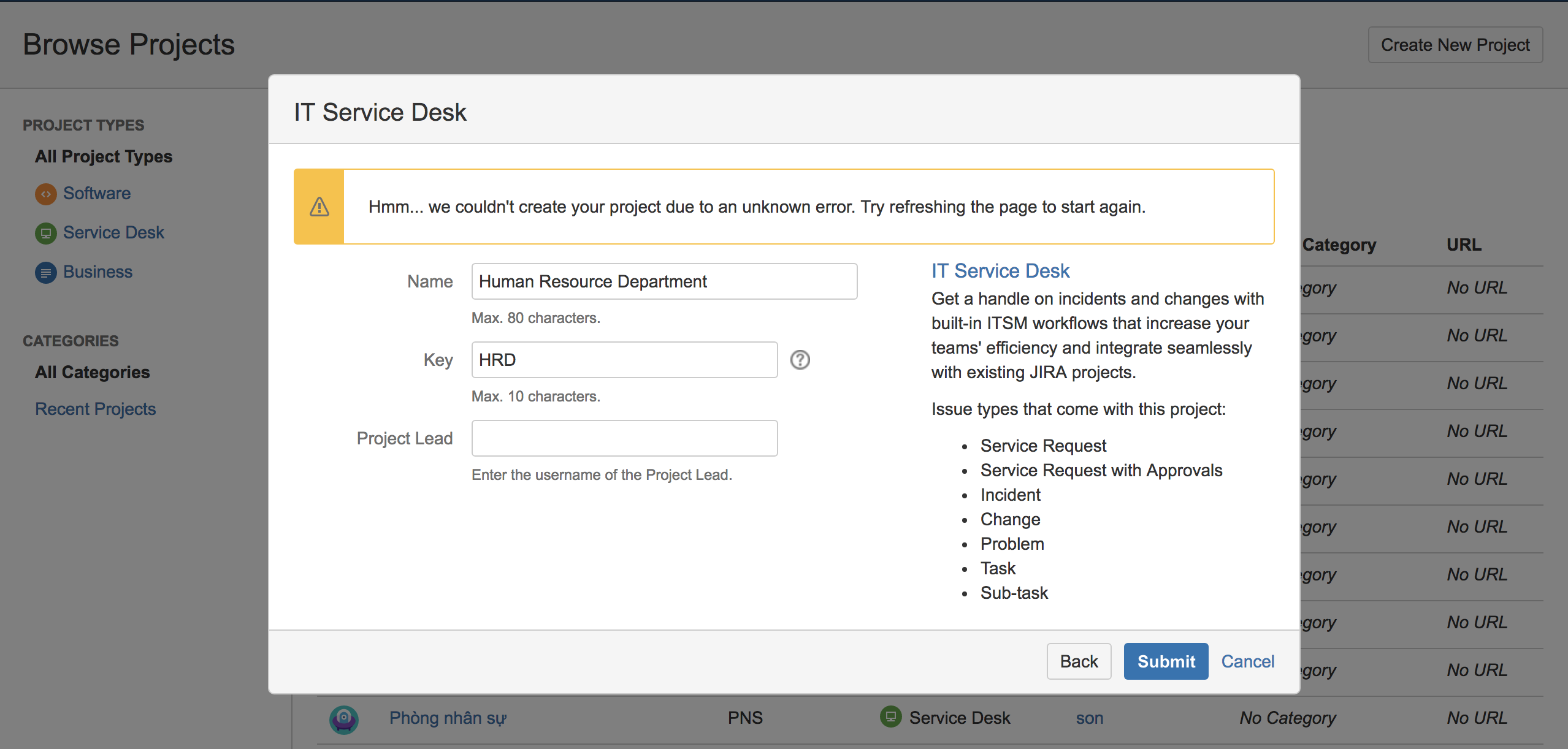Click the Create New Project button

pos(1455,45)
